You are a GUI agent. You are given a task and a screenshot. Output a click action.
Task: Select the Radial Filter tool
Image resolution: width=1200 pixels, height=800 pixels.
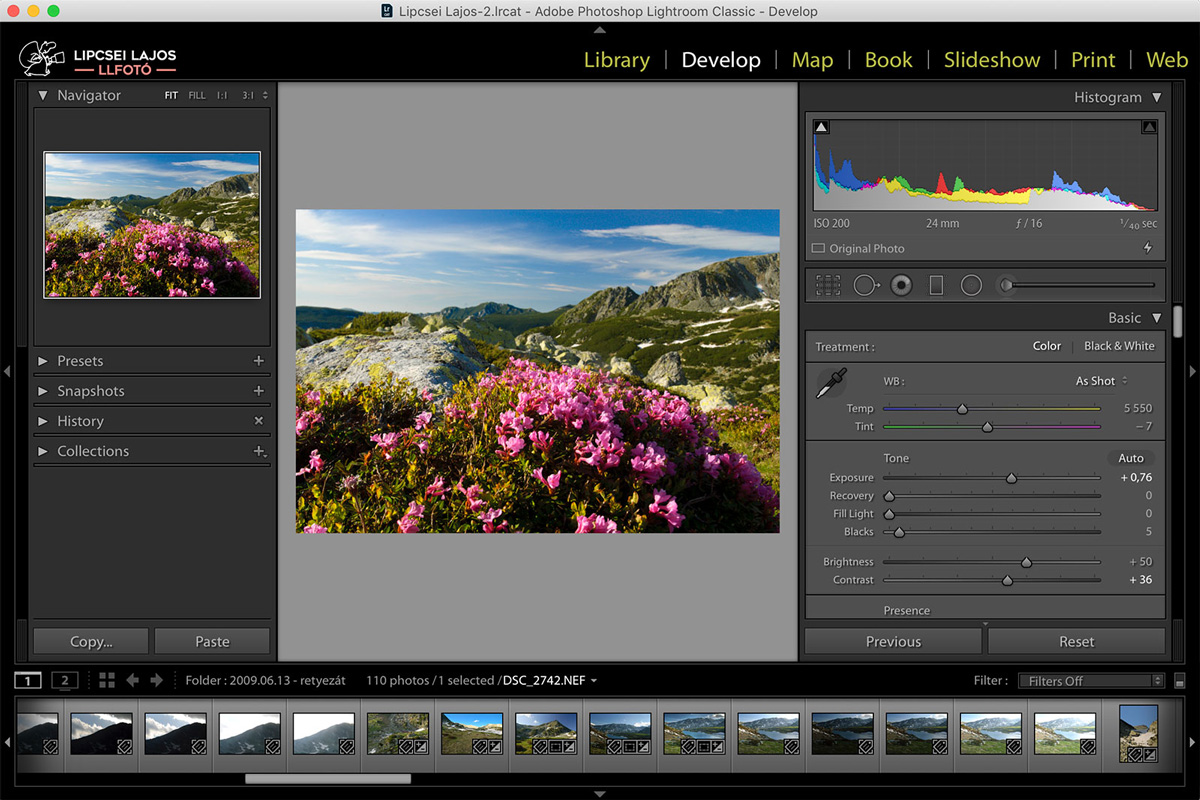tap(971, 285)
